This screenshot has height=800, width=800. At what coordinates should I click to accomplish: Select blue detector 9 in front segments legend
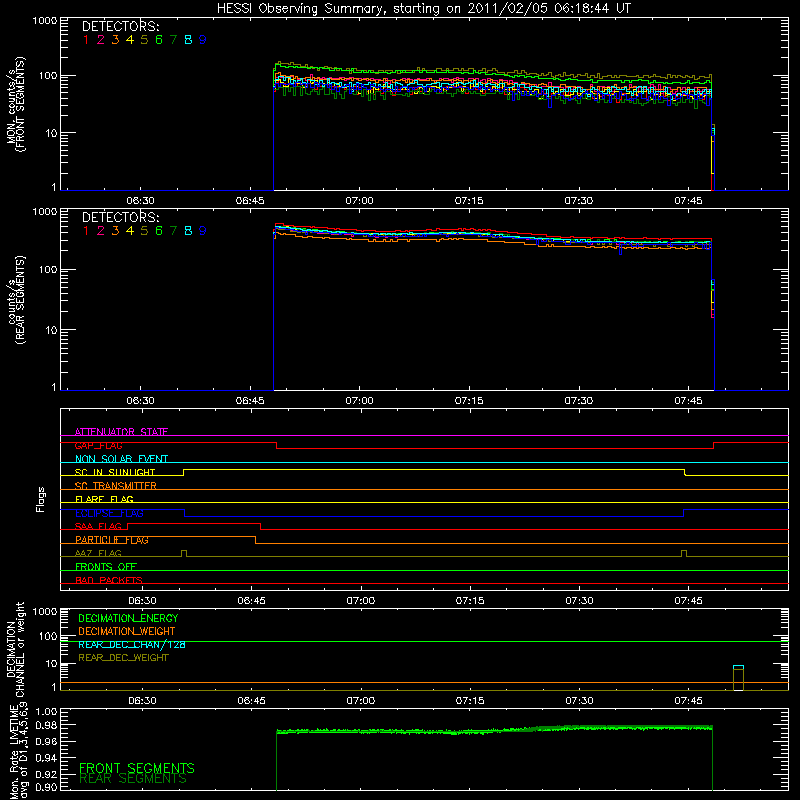pos(203,40)
